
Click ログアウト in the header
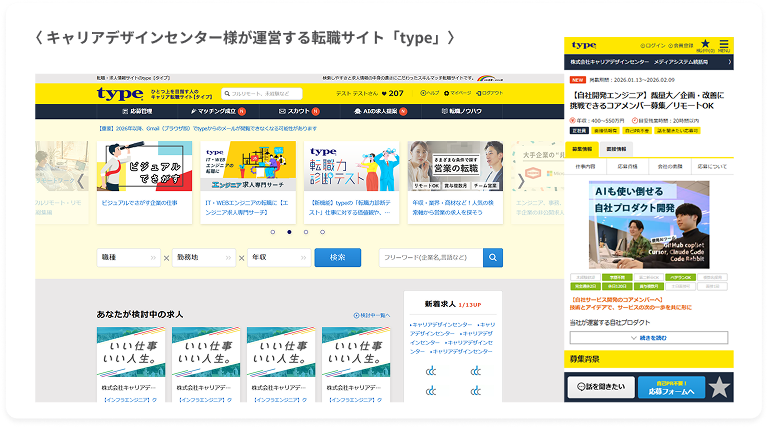(489, 93)
